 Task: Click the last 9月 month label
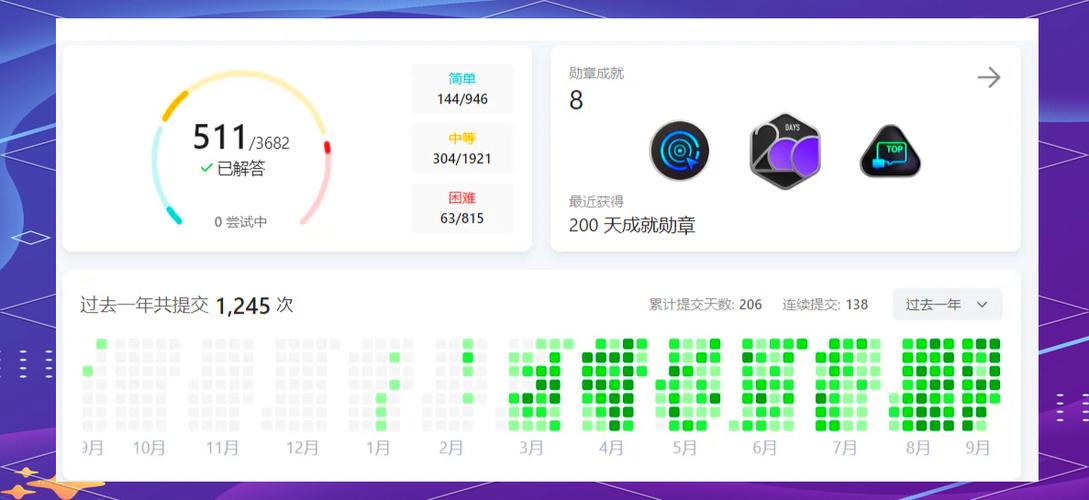pyautogui.click(x=978, y=448)
